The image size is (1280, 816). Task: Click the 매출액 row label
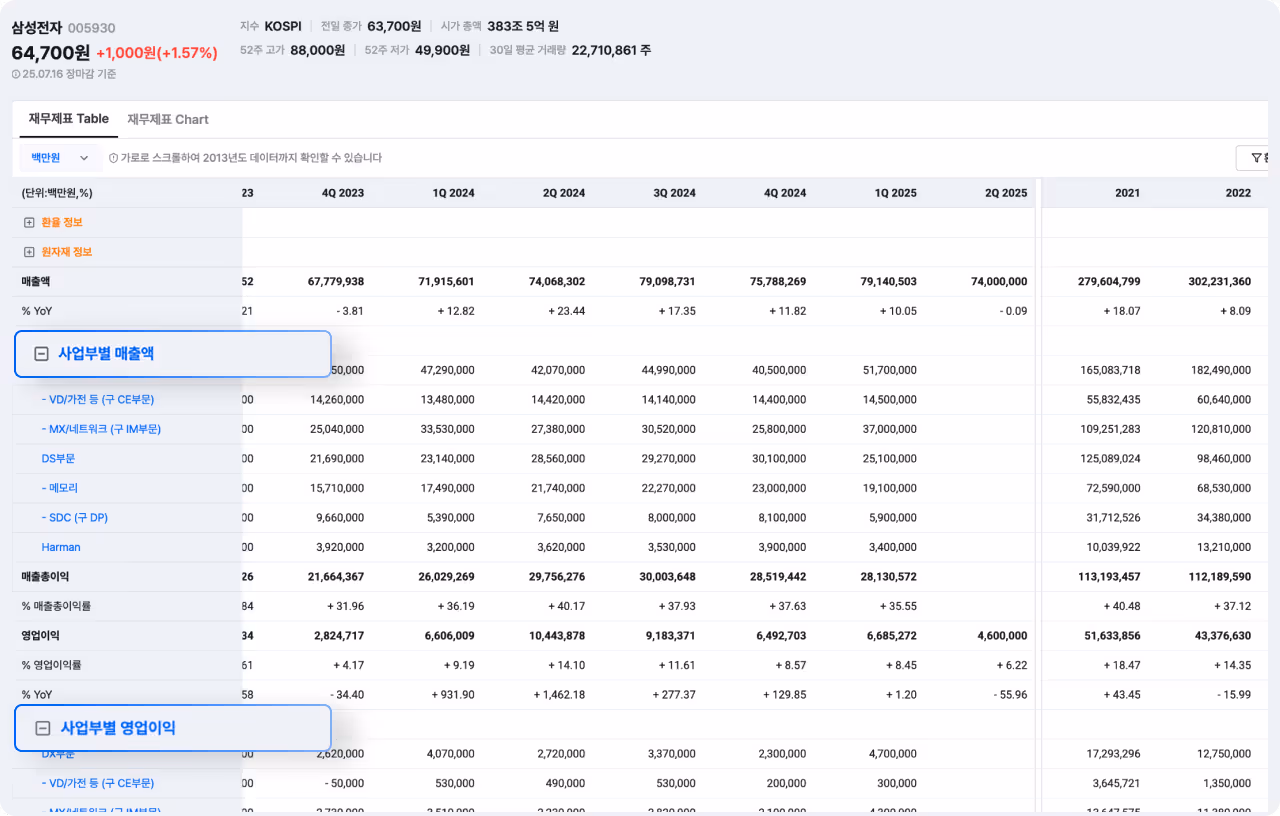click(x=36, y=281)
